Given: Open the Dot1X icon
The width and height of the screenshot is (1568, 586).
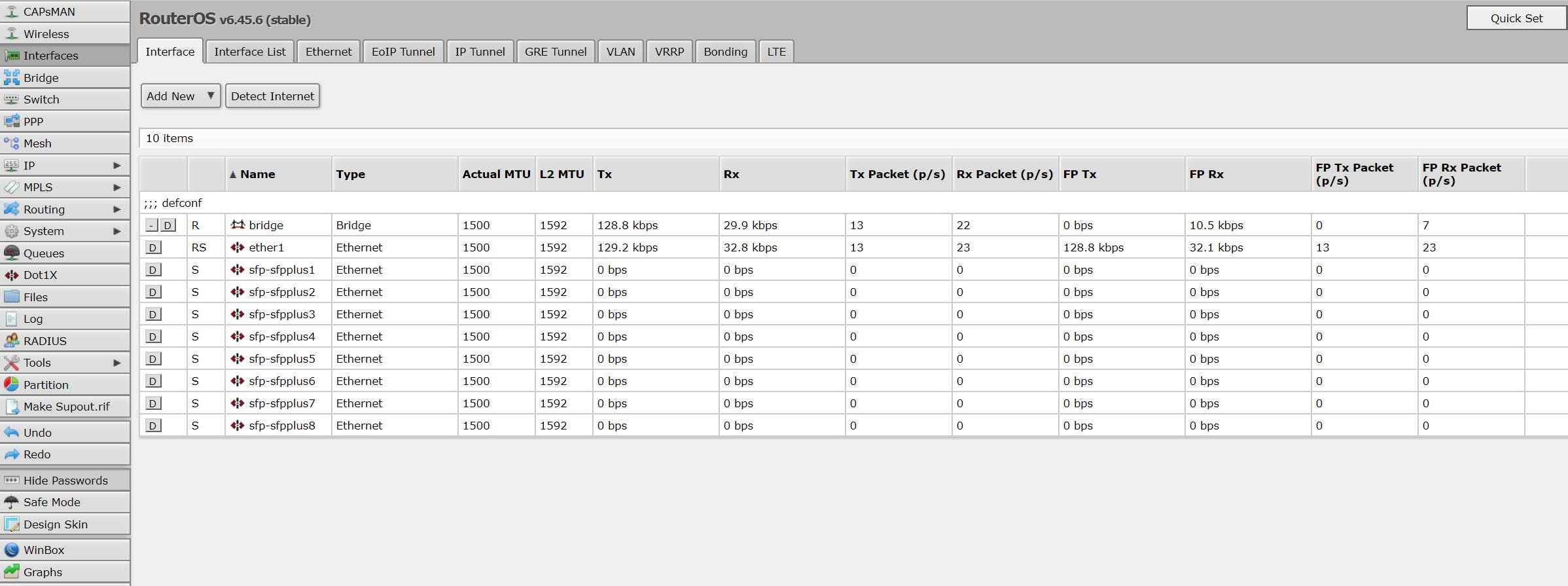Looking at the screenshot, I should (11, 275).
